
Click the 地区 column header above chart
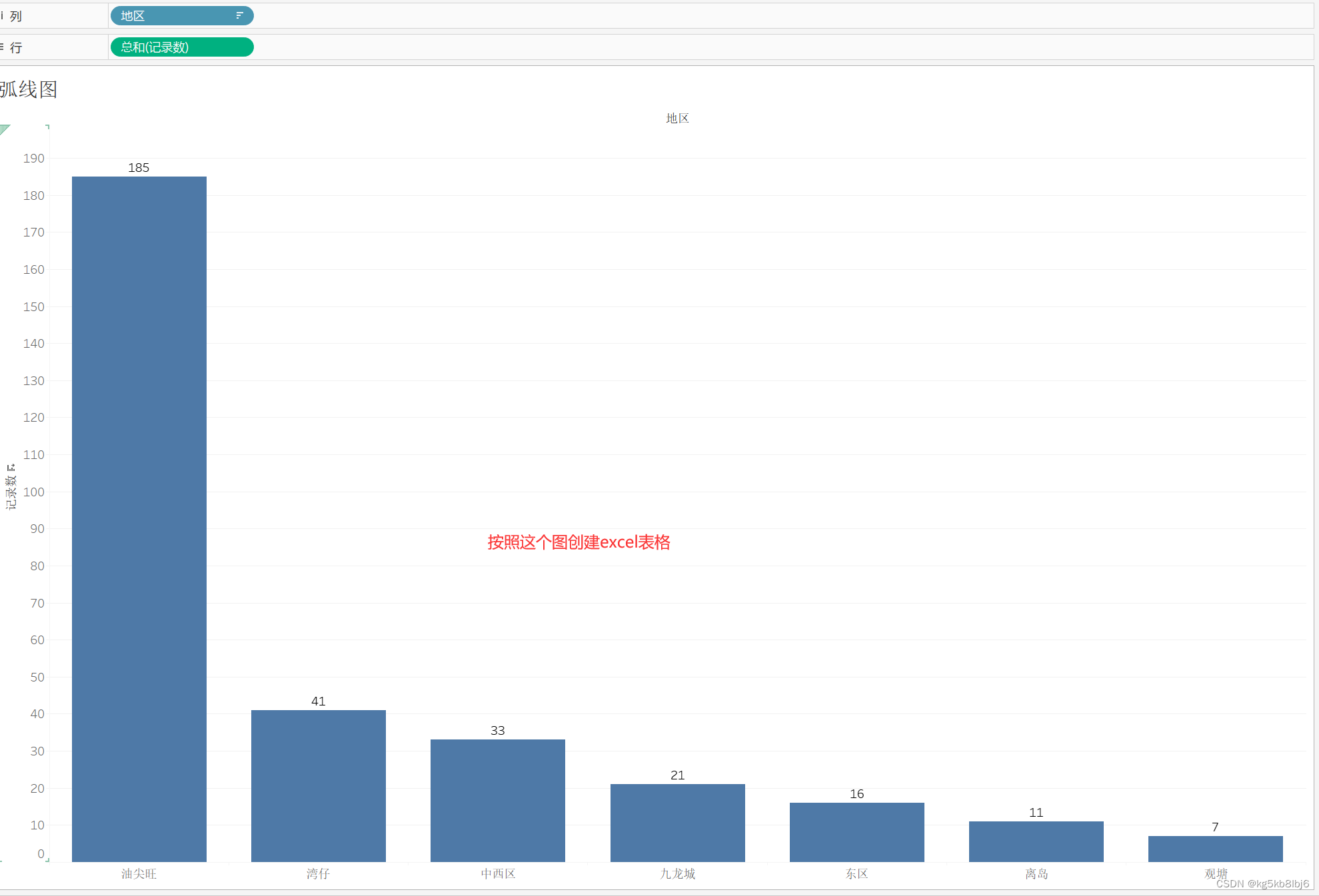coord(678,118)
